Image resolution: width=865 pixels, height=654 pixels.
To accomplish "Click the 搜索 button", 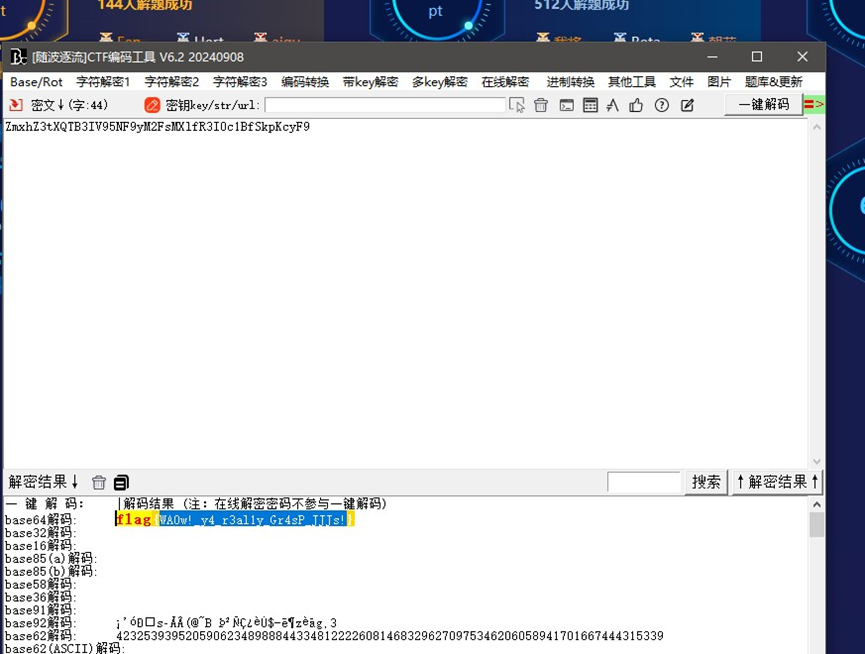I will [706, 483].
